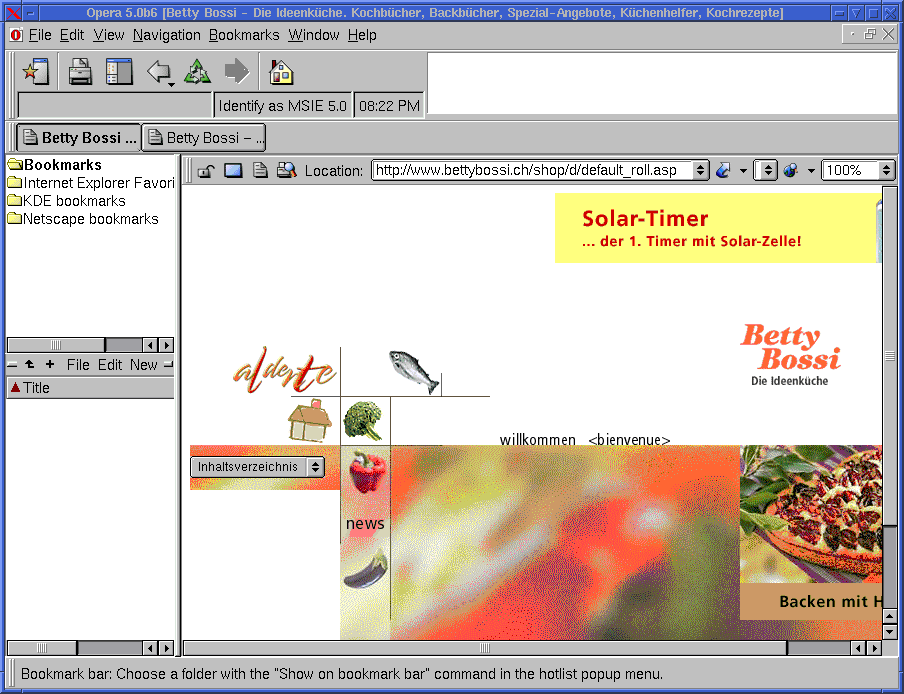The width and height of the screenshot is (904, 694).
Task: Click the Reload page icon
Action: (198, 72)
